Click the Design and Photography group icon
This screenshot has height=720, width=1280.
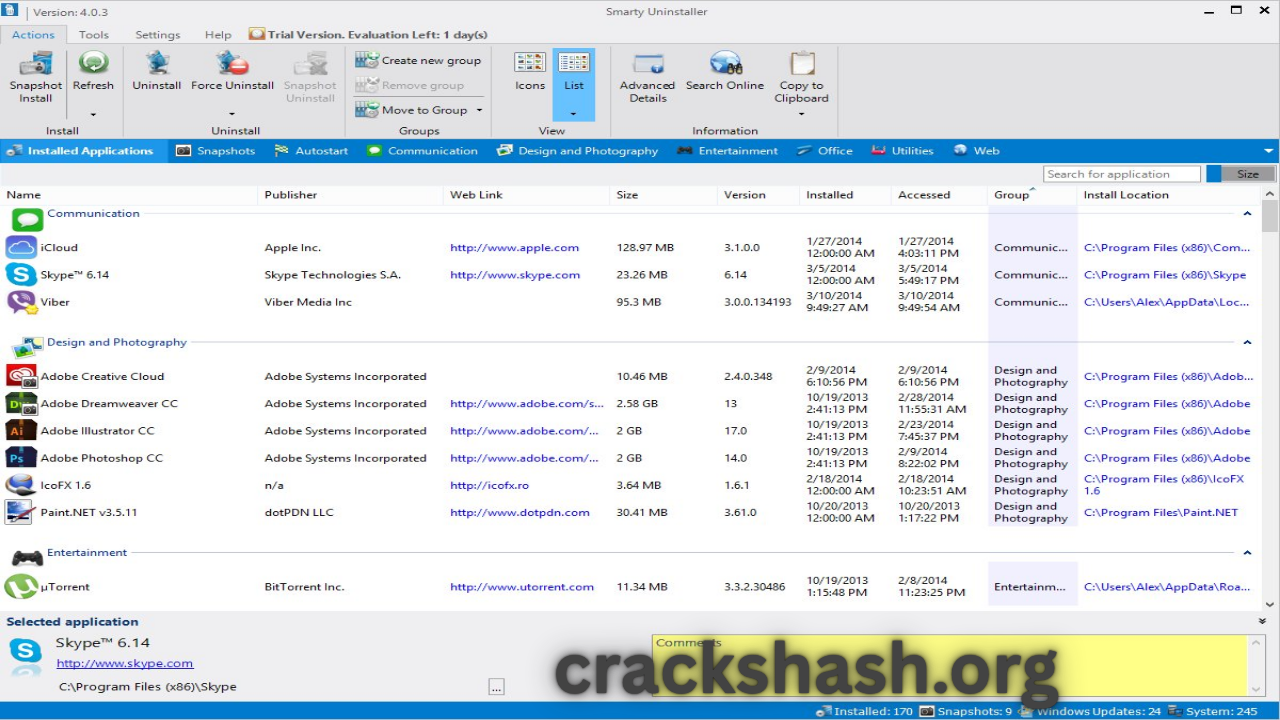[x=27, y=347]
